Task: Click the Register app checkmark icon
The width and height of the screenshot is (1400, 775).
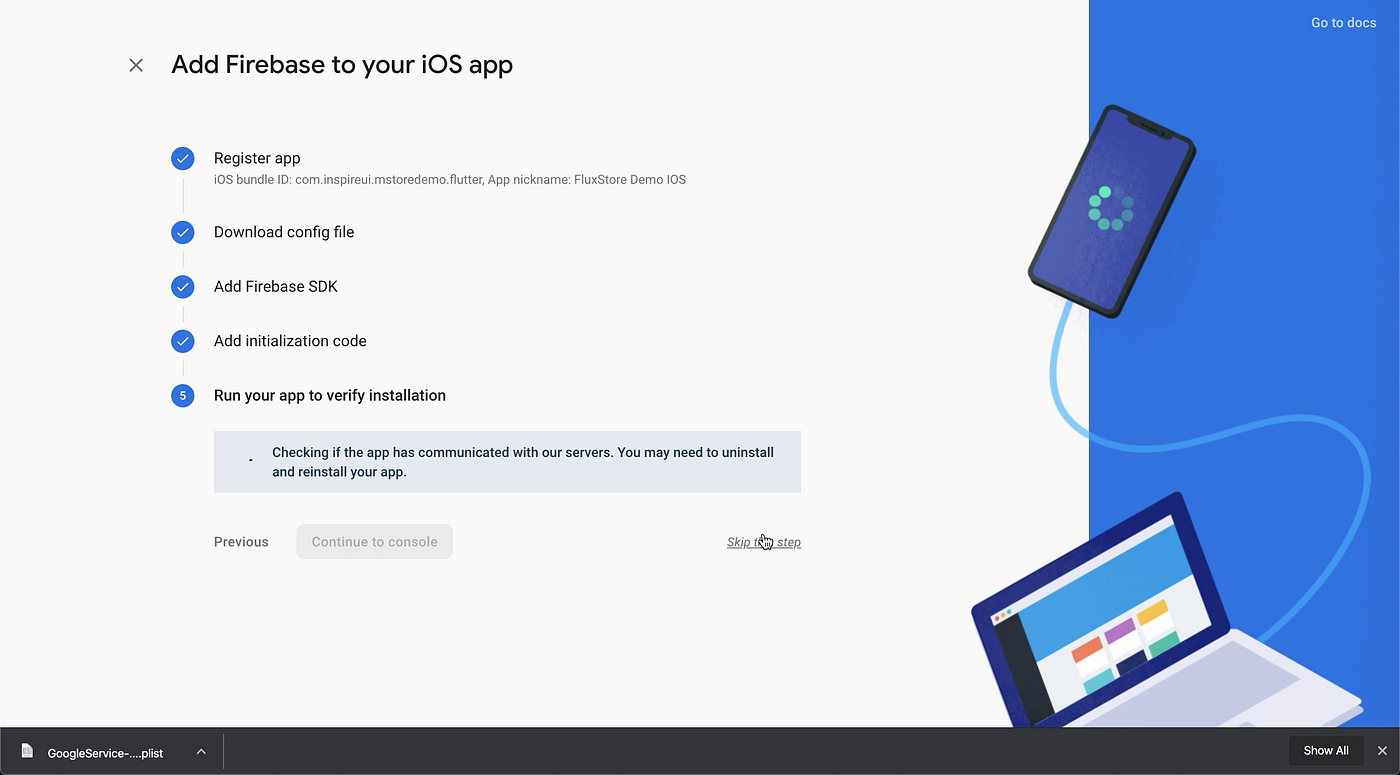Action: pyautogui.click(x=182, y=158)
